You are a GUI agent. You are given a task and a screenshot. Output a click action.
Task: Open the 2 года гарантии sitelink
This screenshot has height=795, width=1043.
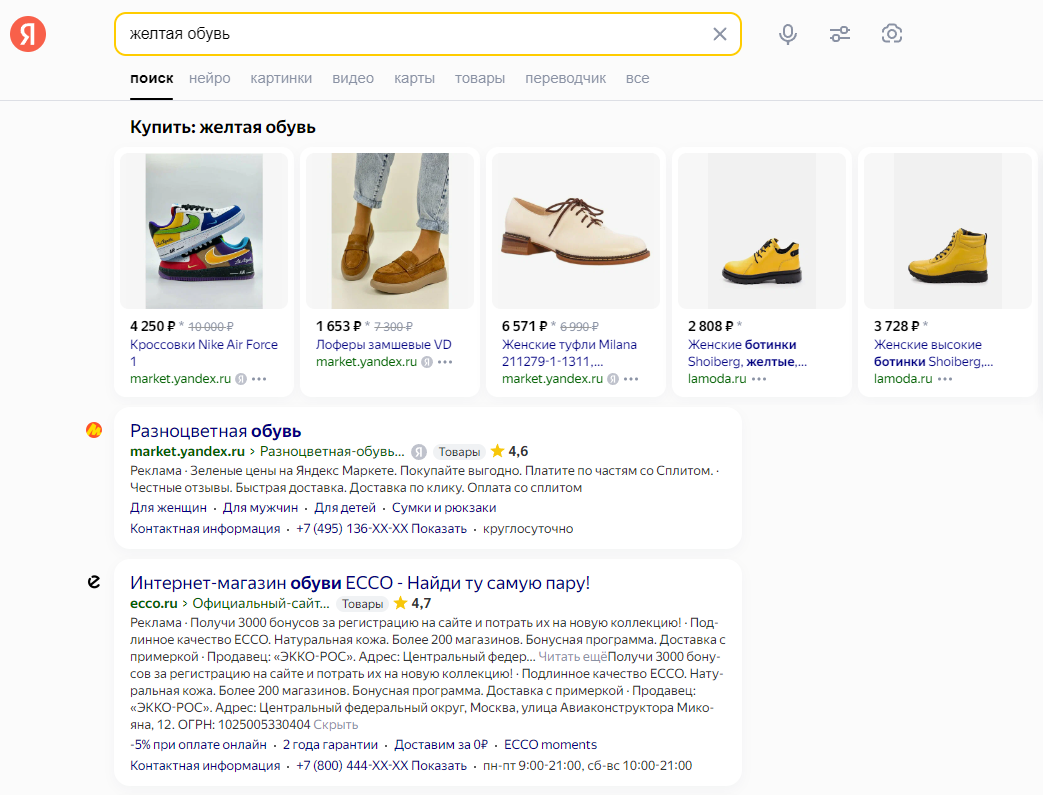point(330,744)
